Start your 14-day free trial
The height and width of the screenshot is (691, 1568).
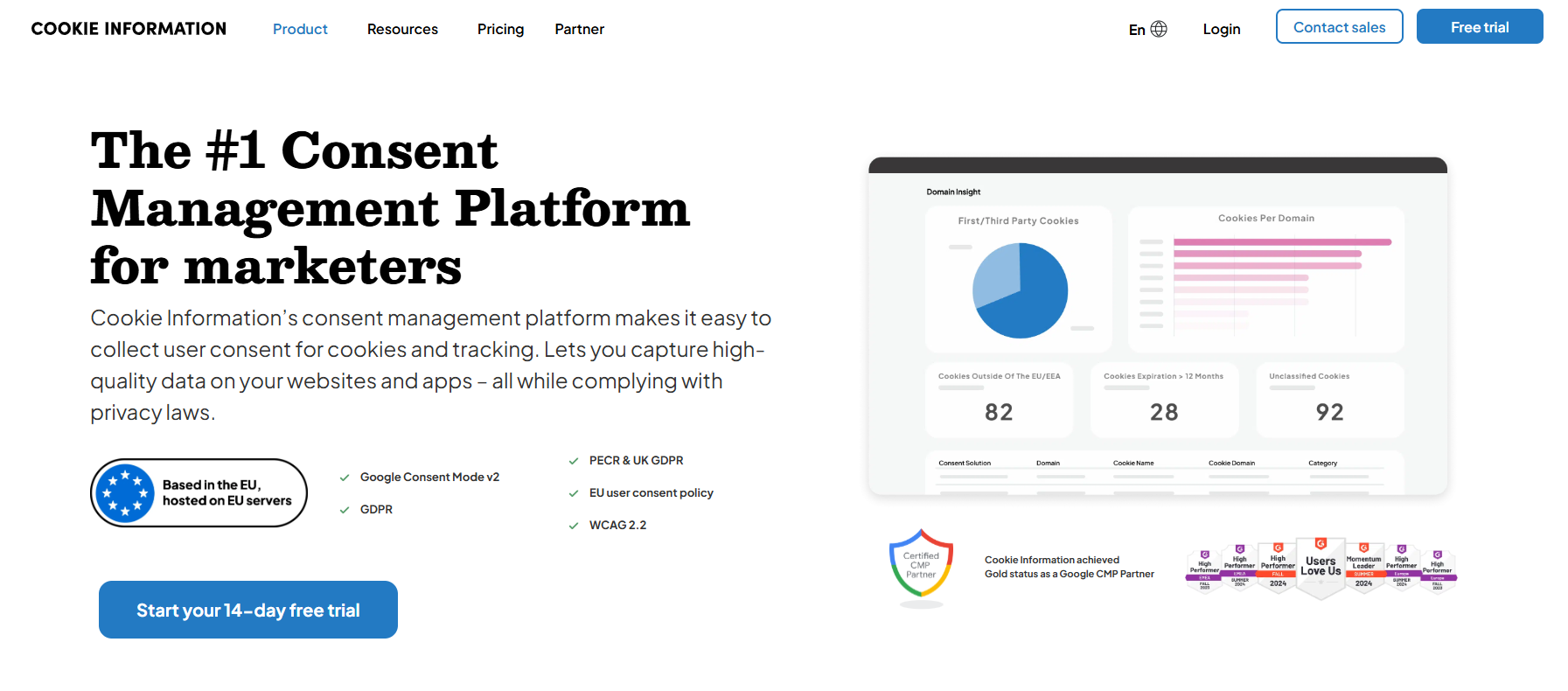coord(248,610)
